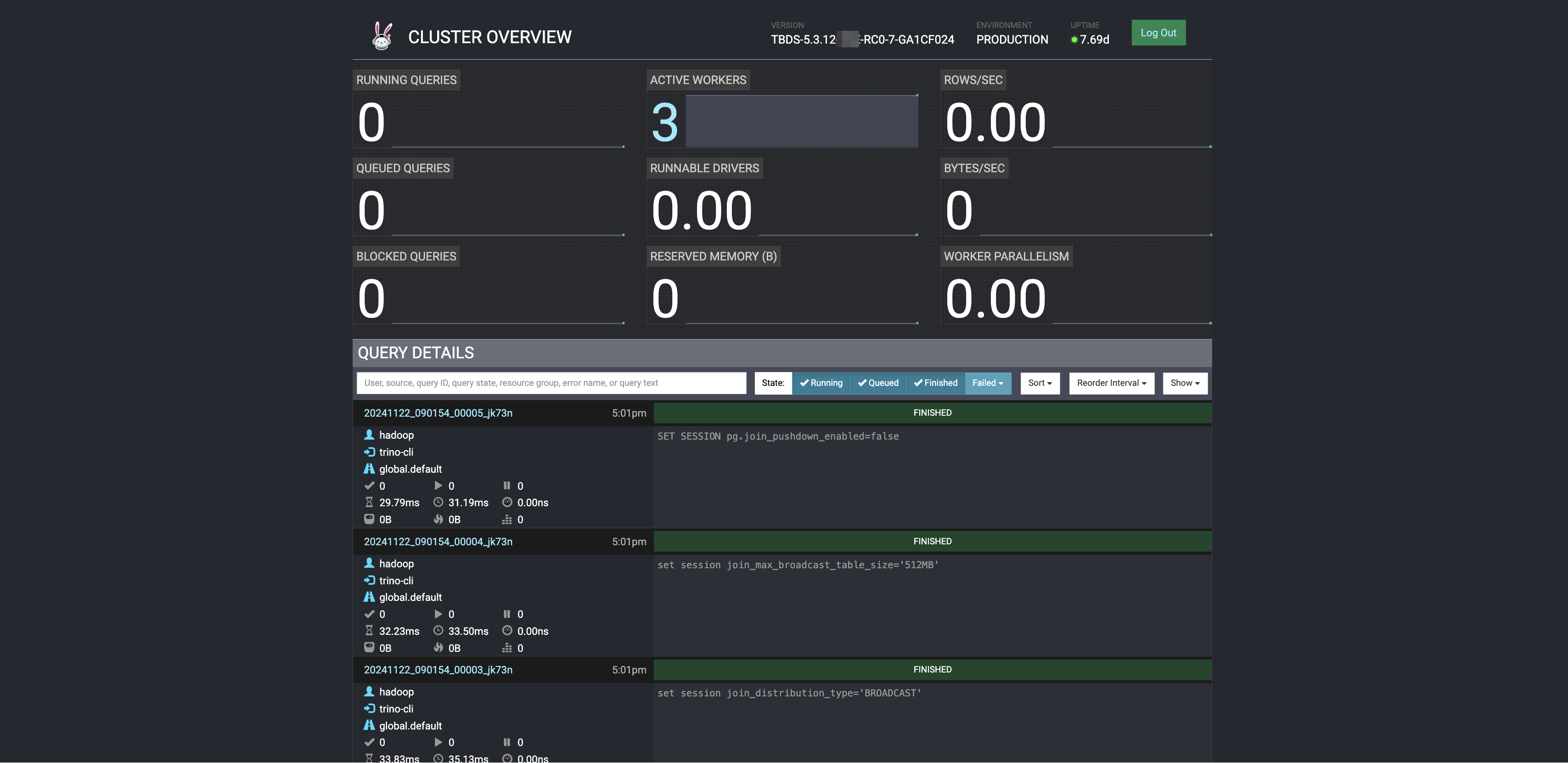Open the Failed state dropdown
Image resolution: width=1568 pixels, height=763 pixels.
coord(987,383)
